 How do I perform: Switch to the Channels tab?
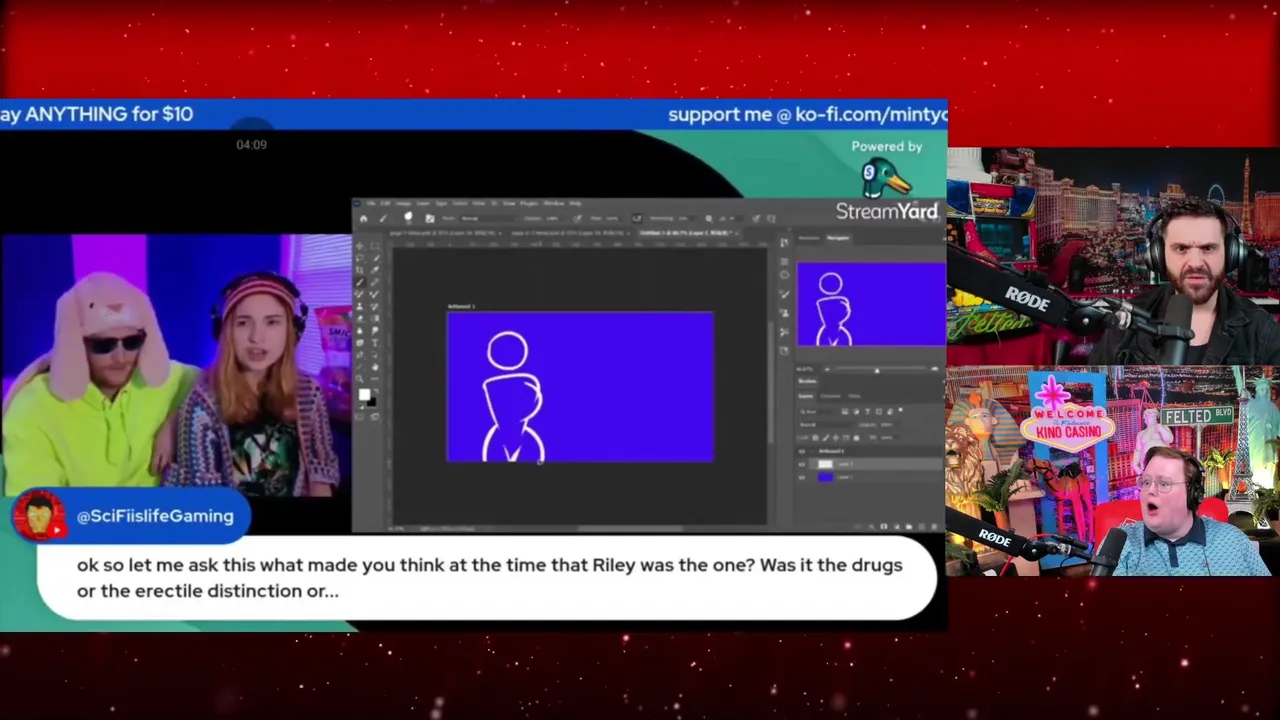pos(830,396)
